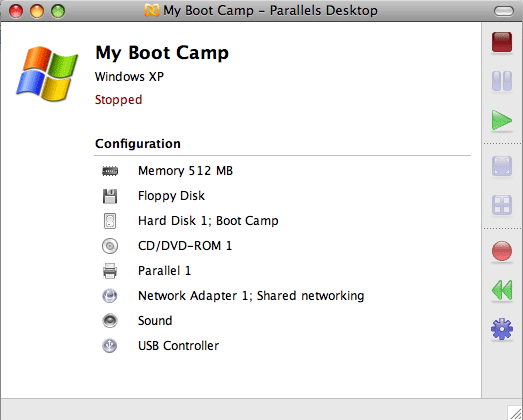The image size is (523, 420).
Task: Click the window resize grip corner
Action: 515,413
